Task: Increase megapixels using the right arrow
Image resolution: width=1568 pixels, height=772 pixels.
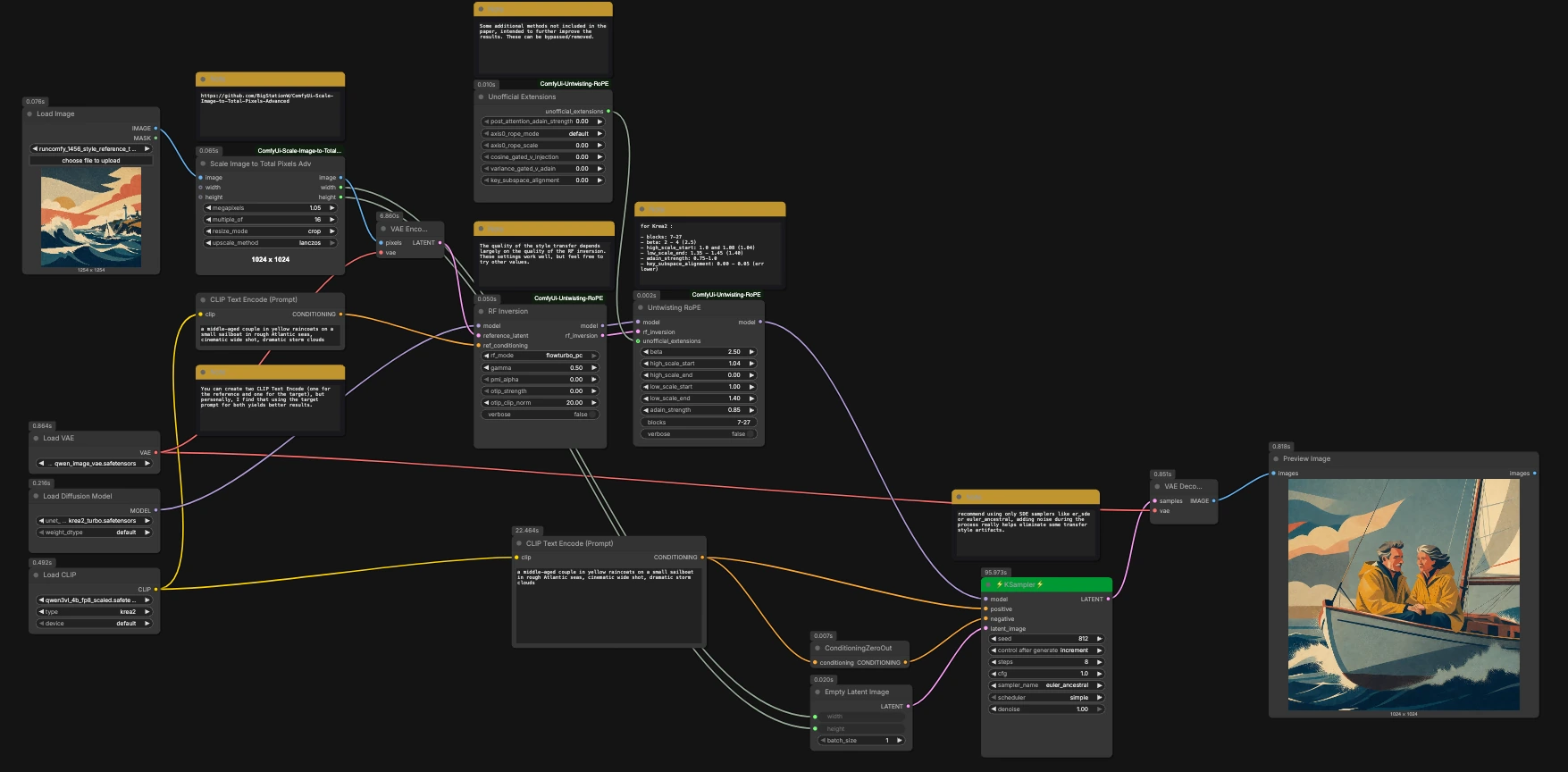Action: coord(332,208)
